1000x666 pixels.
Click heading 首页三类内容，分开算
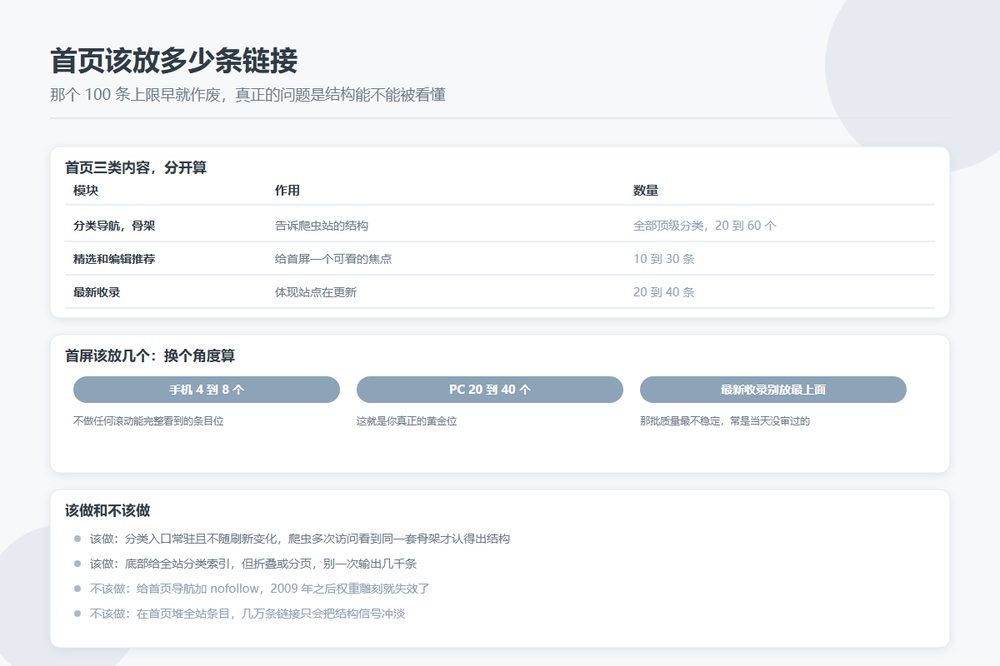click(x=136, y=168)
